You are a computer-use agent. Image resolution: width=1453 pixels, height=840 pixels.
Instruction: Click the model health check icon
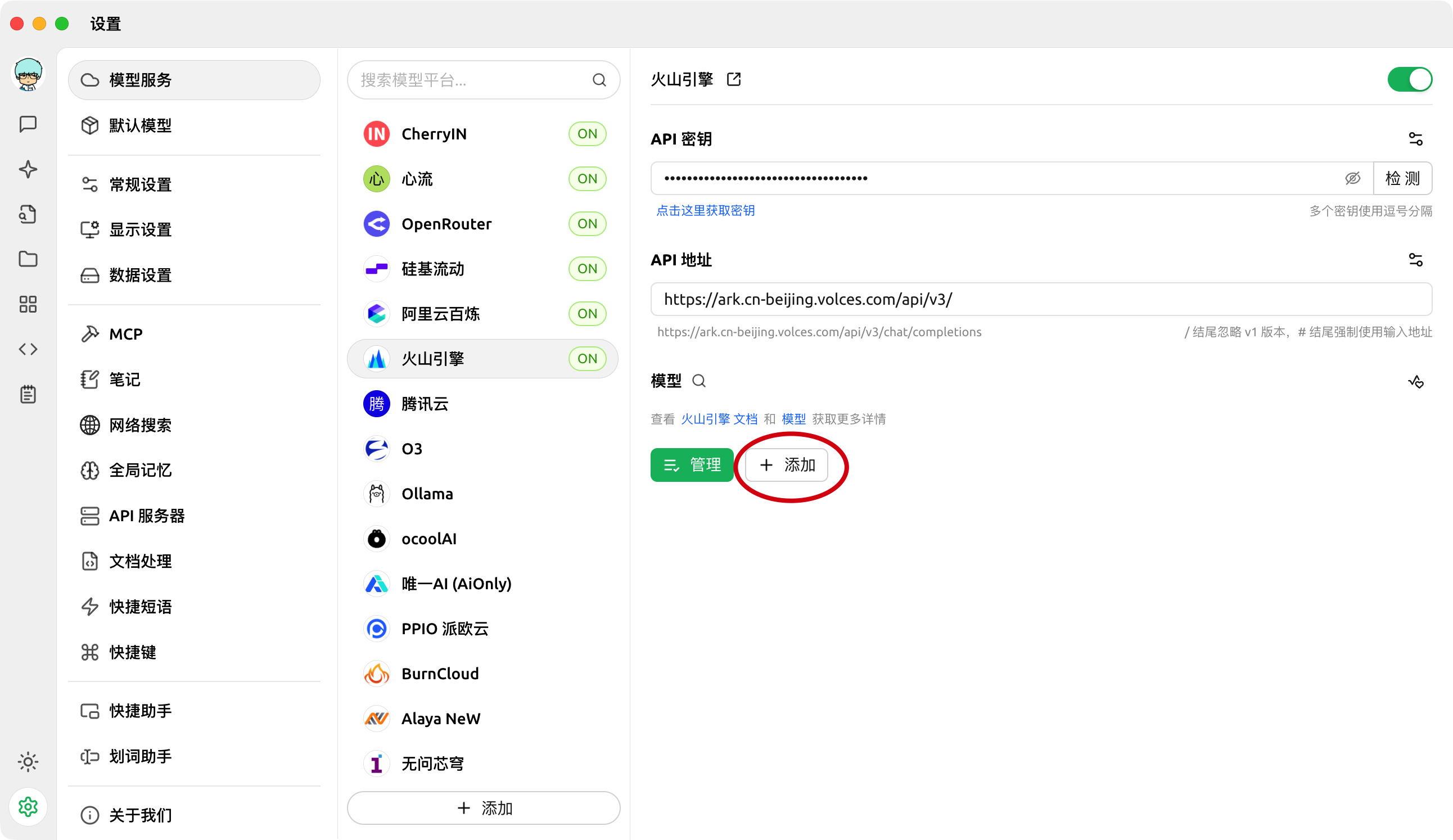click(1415, 382)
